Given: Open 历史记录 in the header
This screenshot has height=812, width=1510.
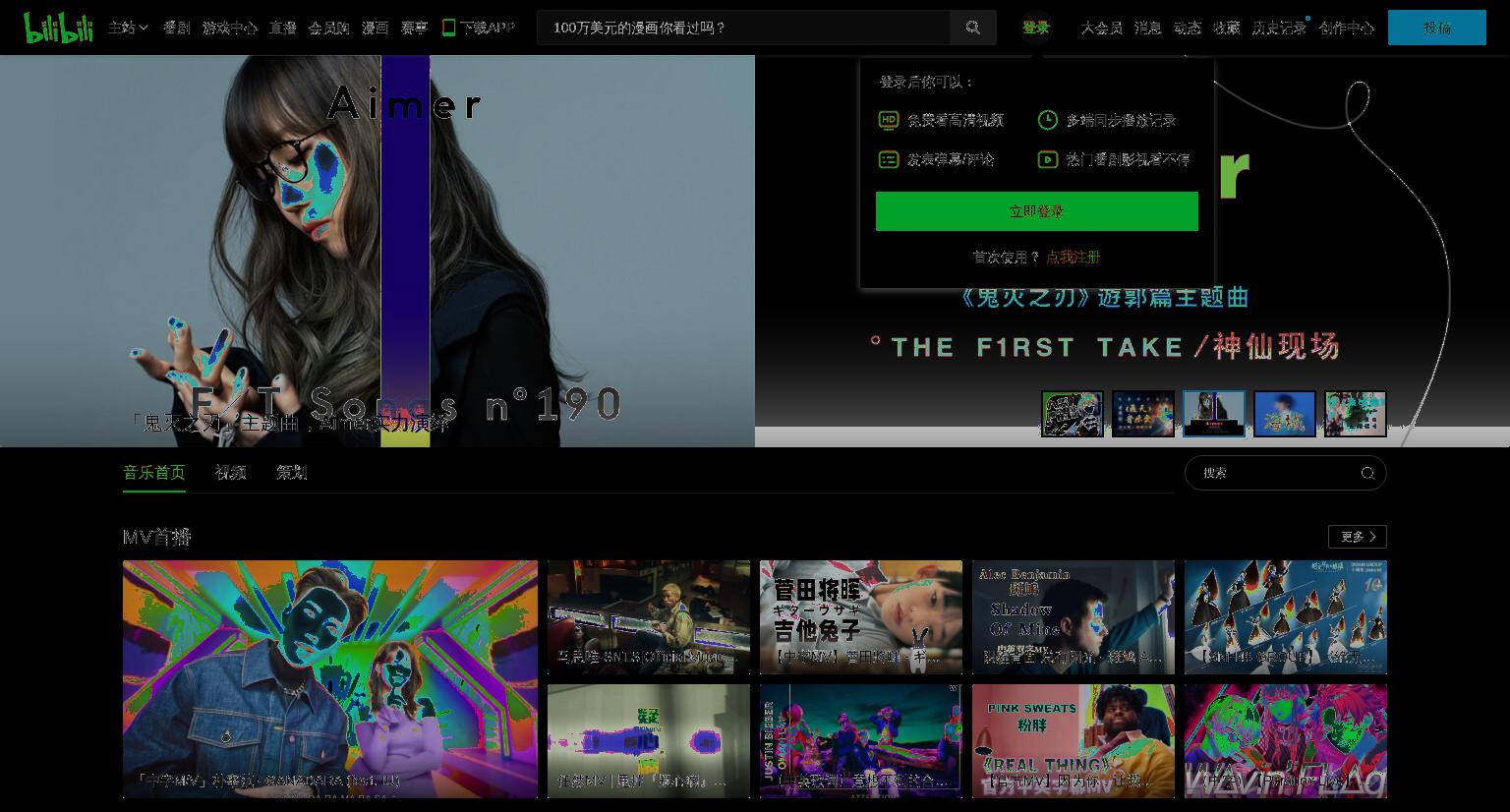Looking at the screenshot, I should [x=1279, y=28].
